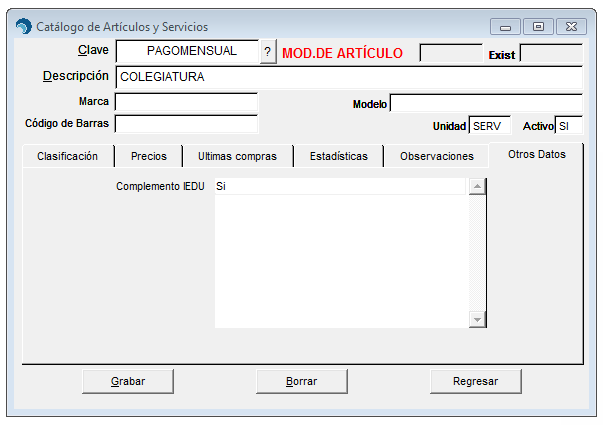Click Regresar to go back

tap(475, 381)
